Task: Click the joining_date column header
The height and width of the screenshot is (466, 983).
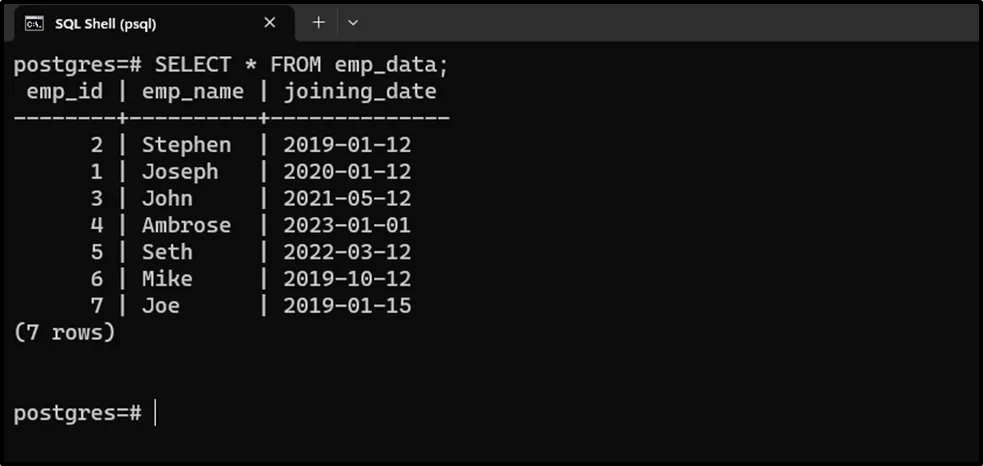Action: click(x=360, y=92)
